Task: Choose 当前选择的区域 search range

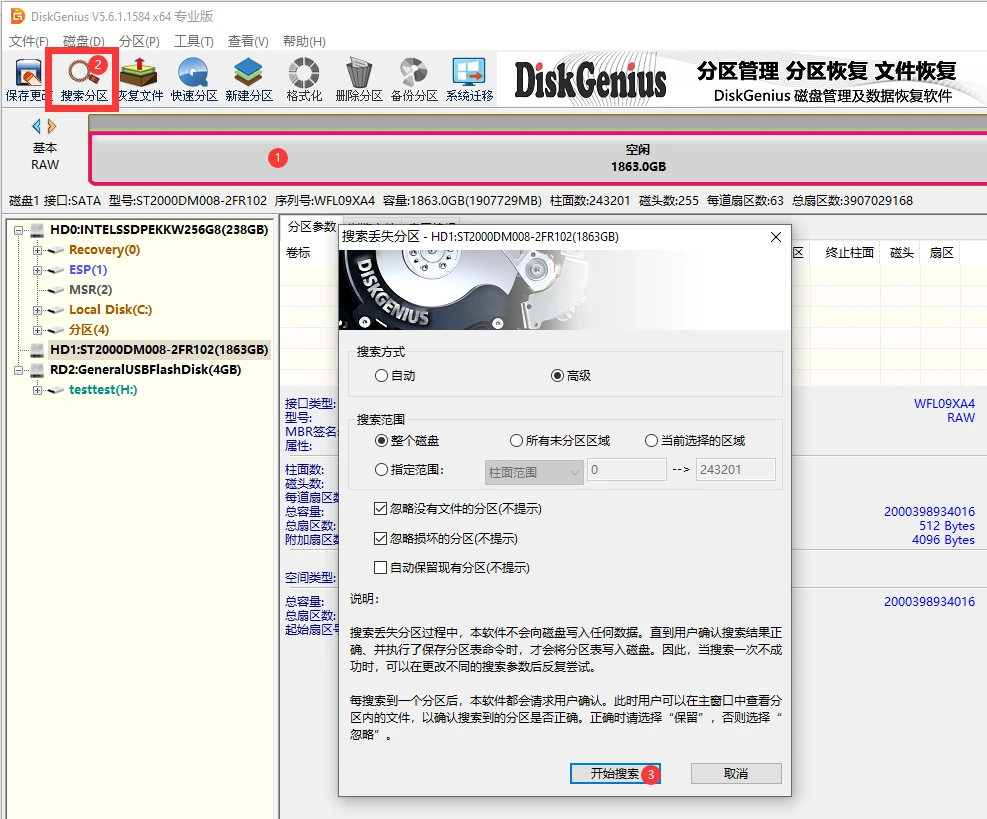Action: pyautogui.click(x=695, y=441)
